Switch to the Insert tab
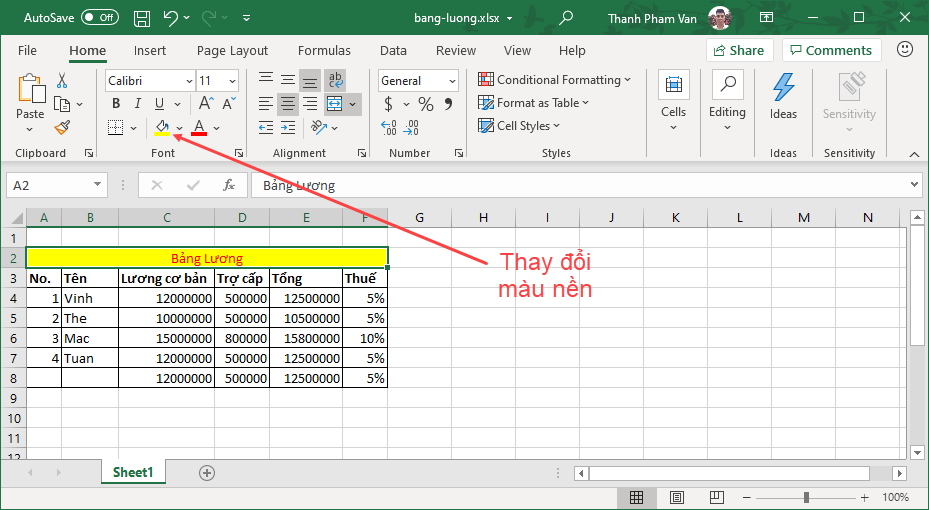The width and height of the screenshot is (929, 510). (x=150, y=50)
